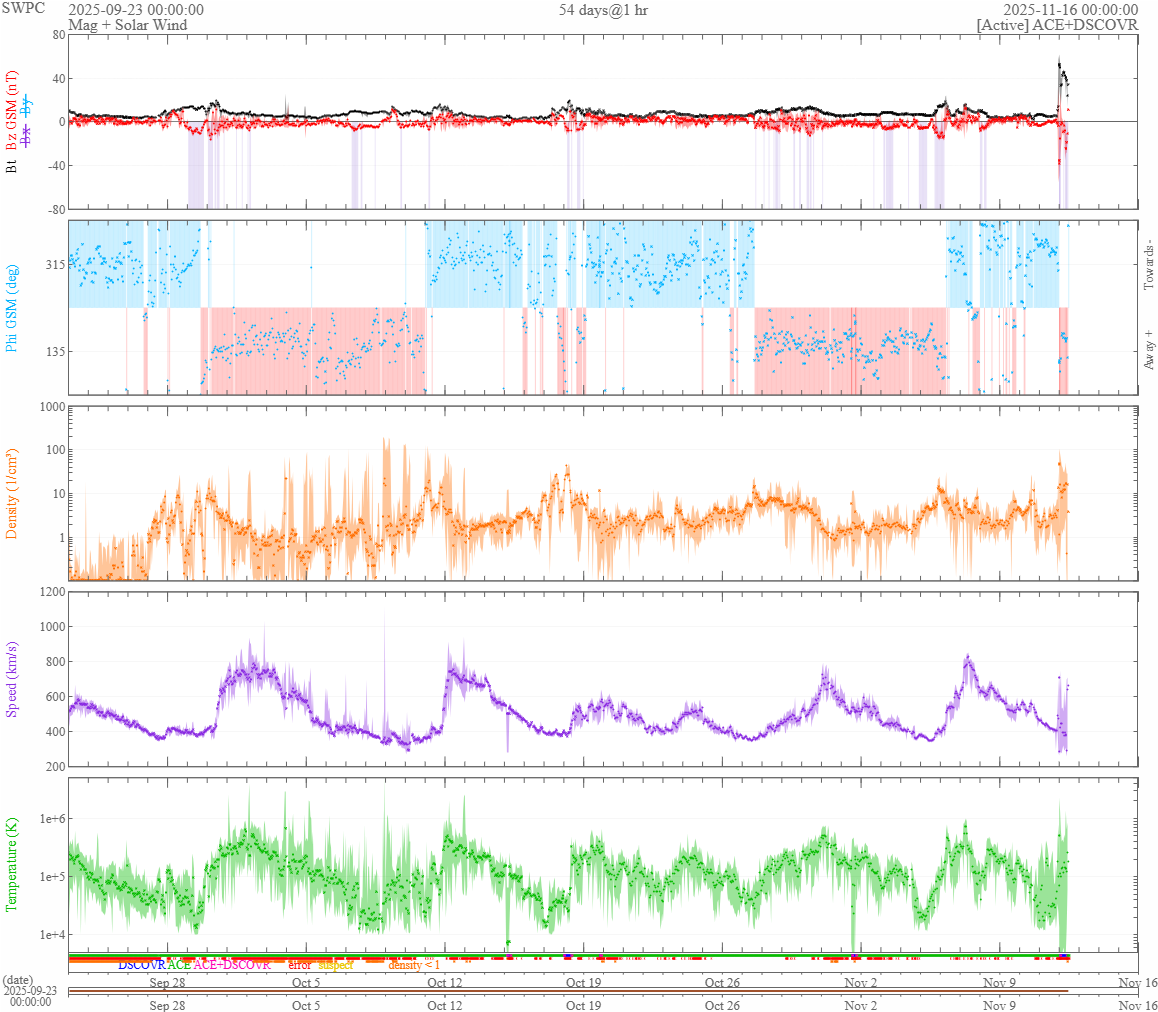Toggle the red Bz GSM series label
The image size is (1158, 1012).
pyautogui.click(x=11, y=111)
